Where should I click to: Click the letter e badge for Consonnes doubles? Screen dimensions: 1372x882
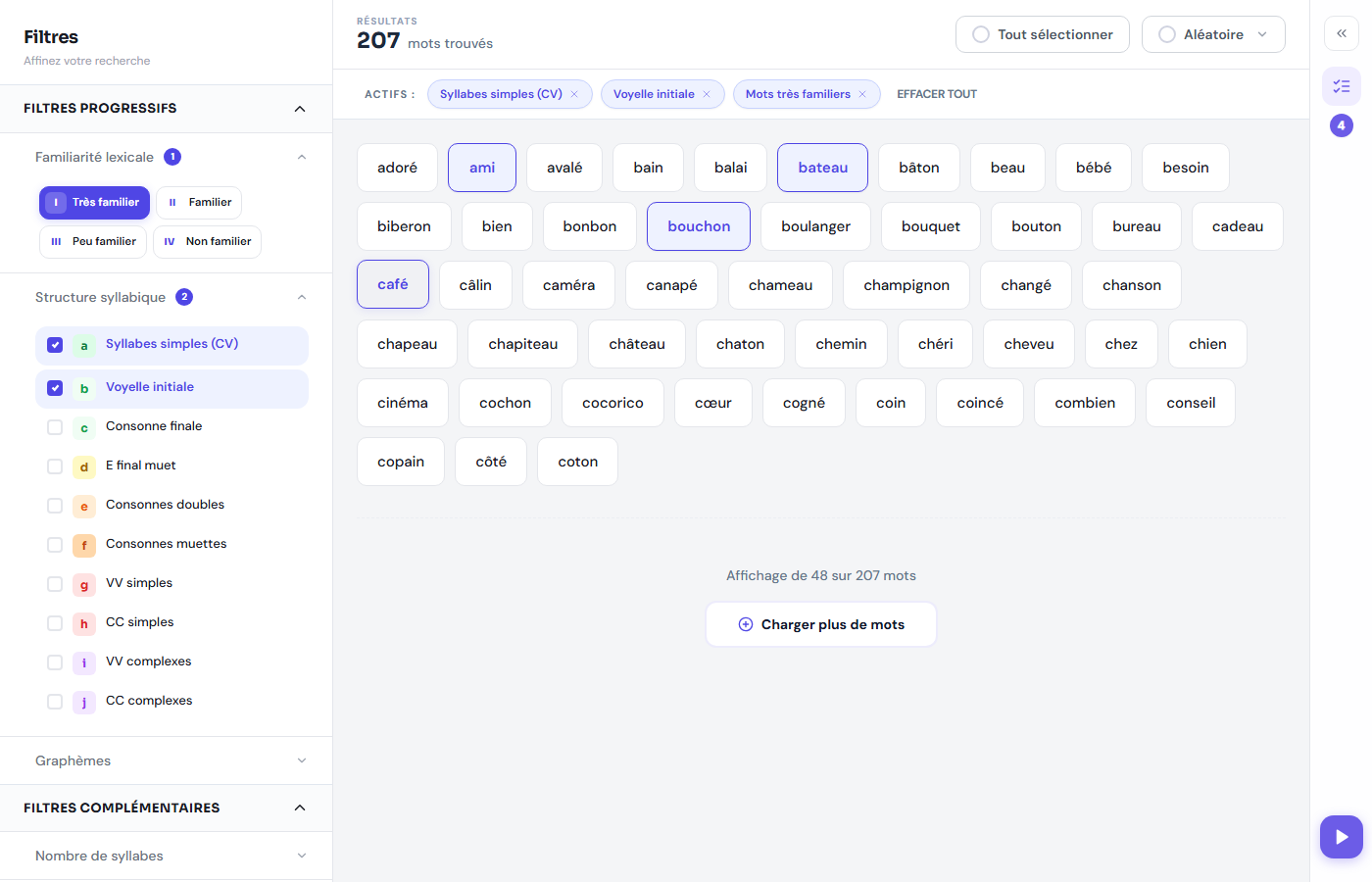click(x=84, y=506)
